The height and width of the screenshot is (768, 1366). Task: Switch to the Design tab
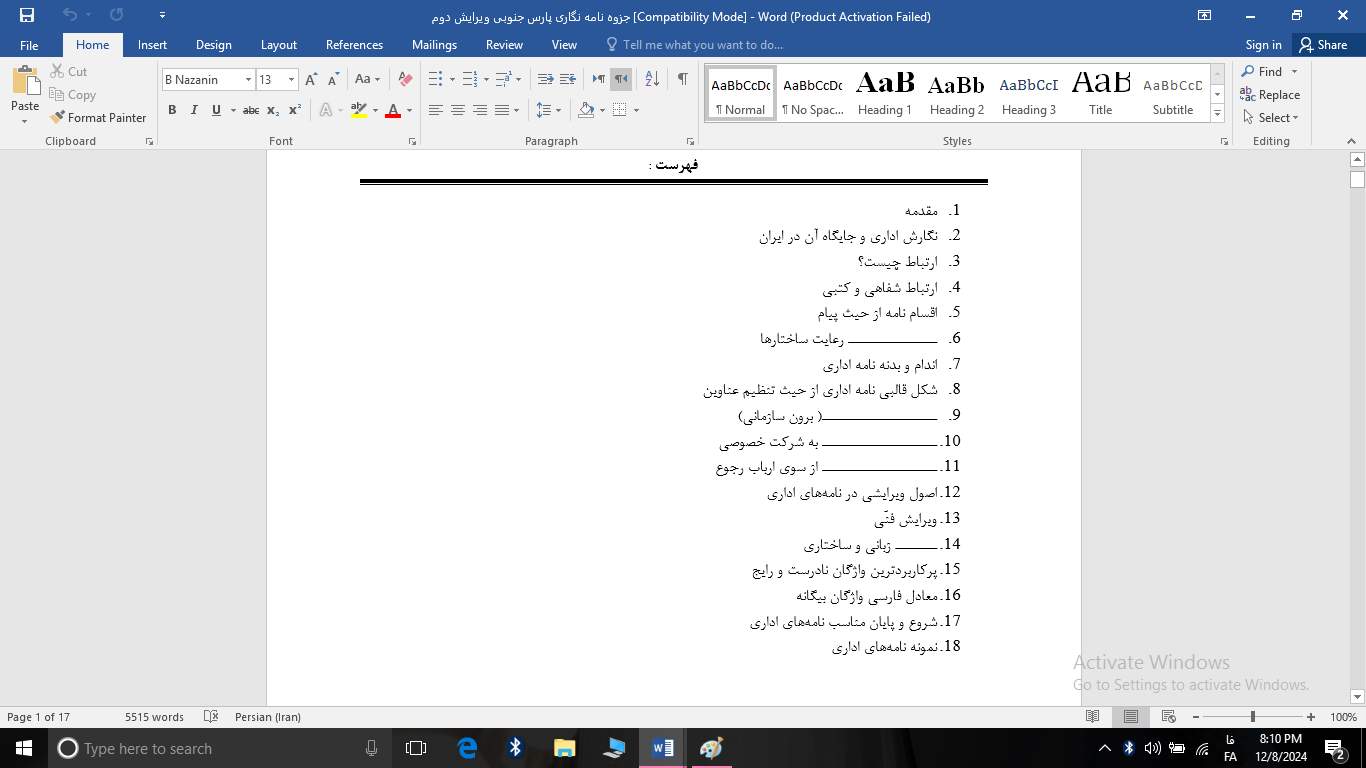pos(214,45)
